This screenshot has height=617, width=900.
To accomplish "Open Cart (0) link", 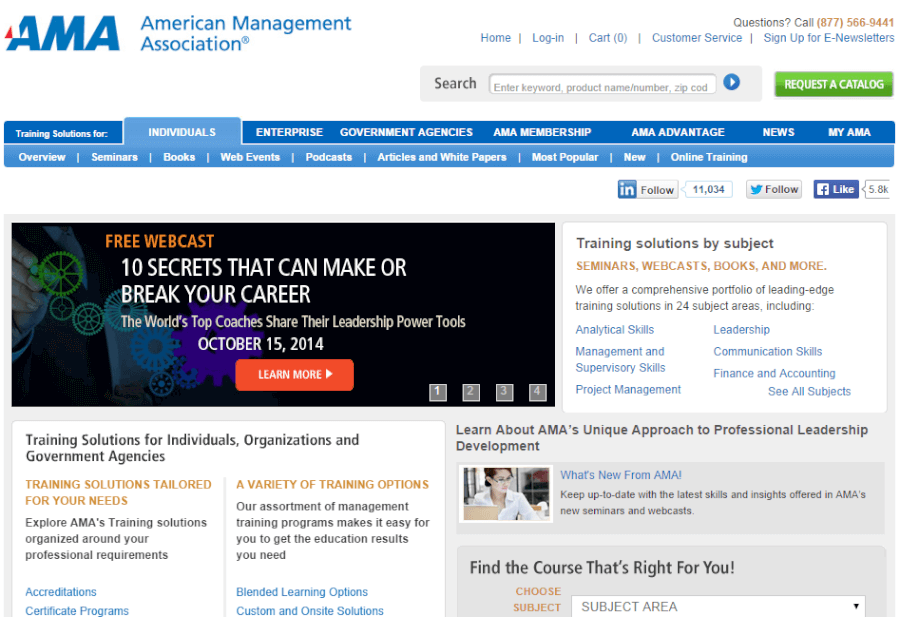I will point(608,38).
